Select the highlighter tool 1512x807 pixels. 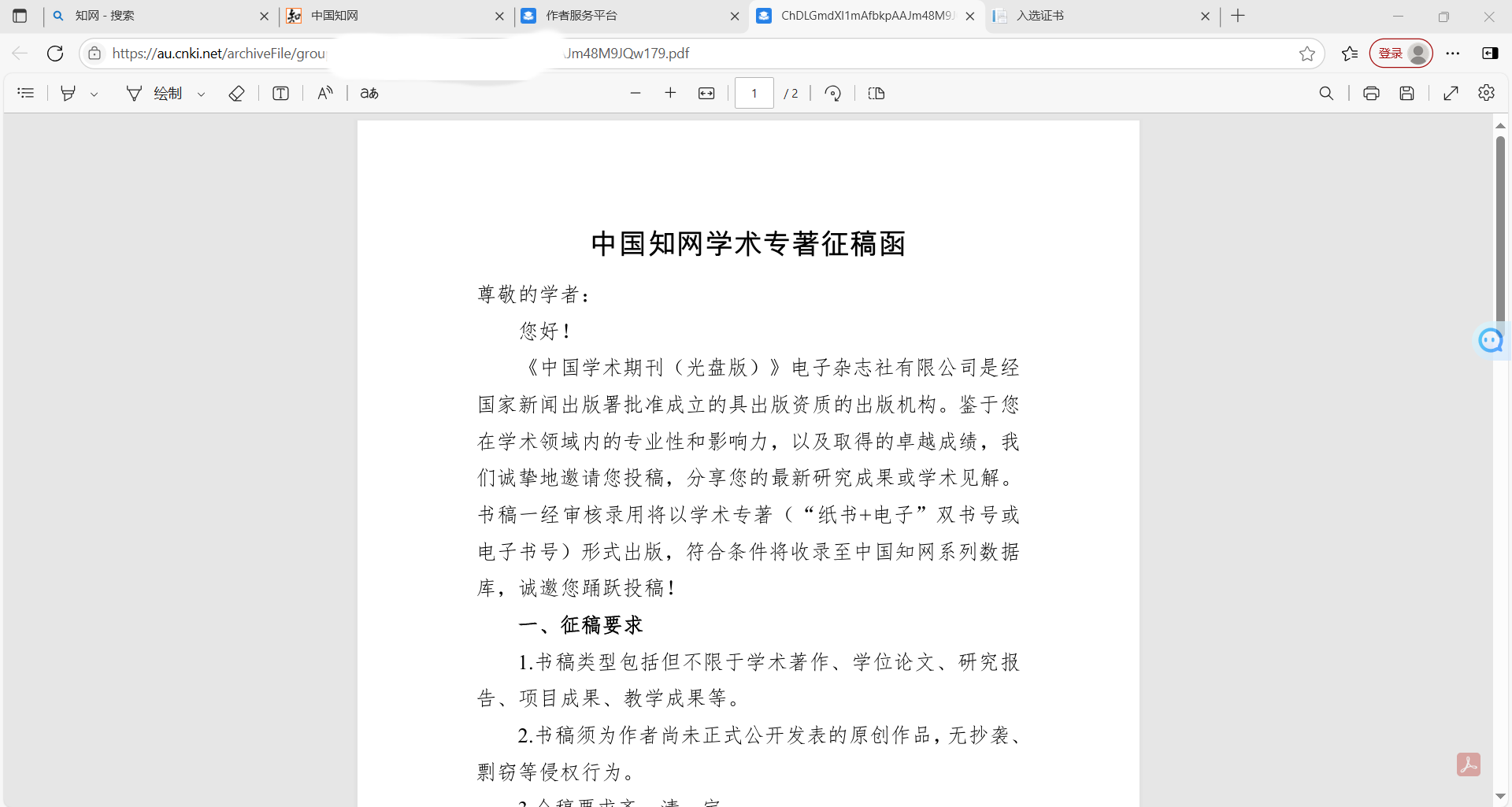pyautogui.click(x=68, y=93)
